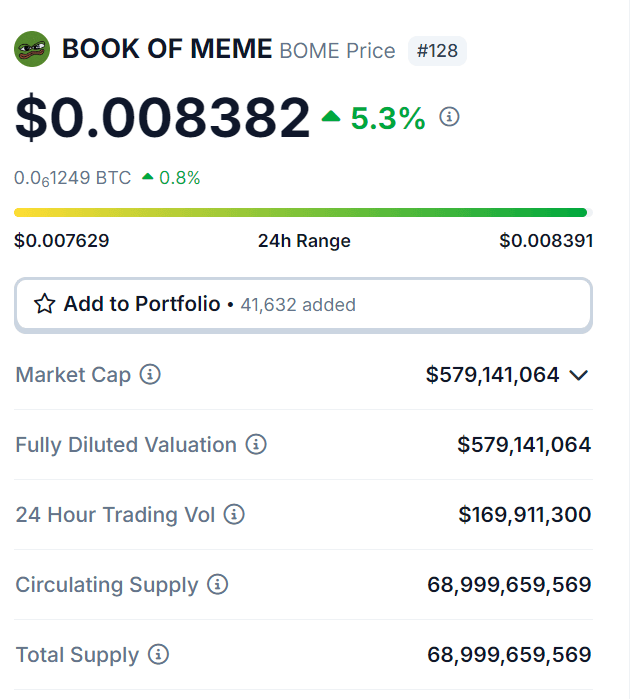
Task: Show the Circulating Supply info tooltip
Action: 217,585
